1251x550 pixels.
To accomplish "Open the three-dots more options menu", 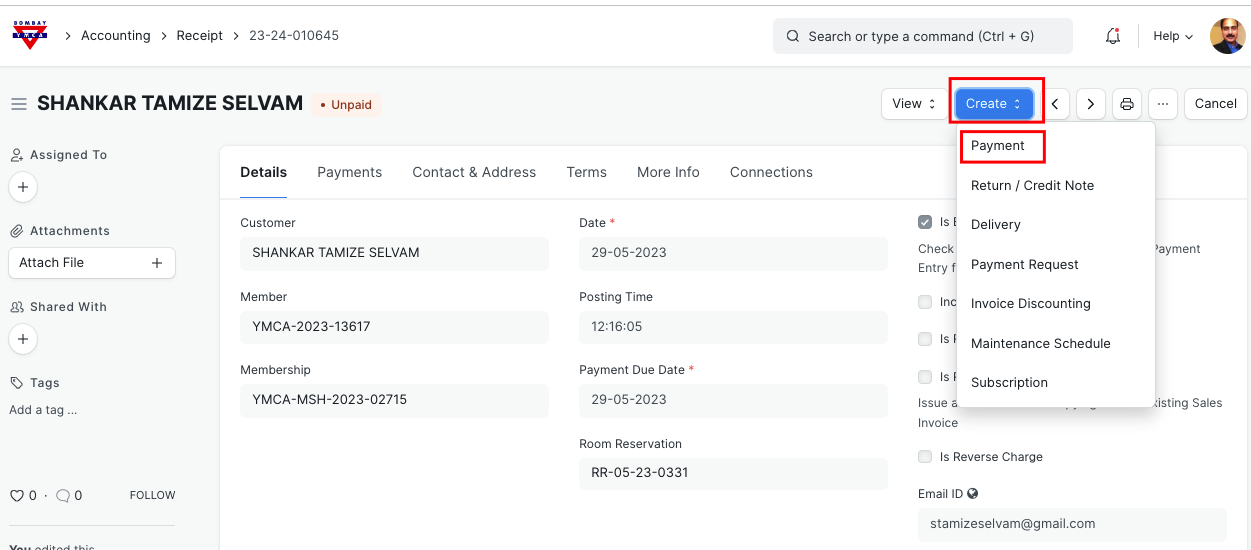I will click(1162, 104).
